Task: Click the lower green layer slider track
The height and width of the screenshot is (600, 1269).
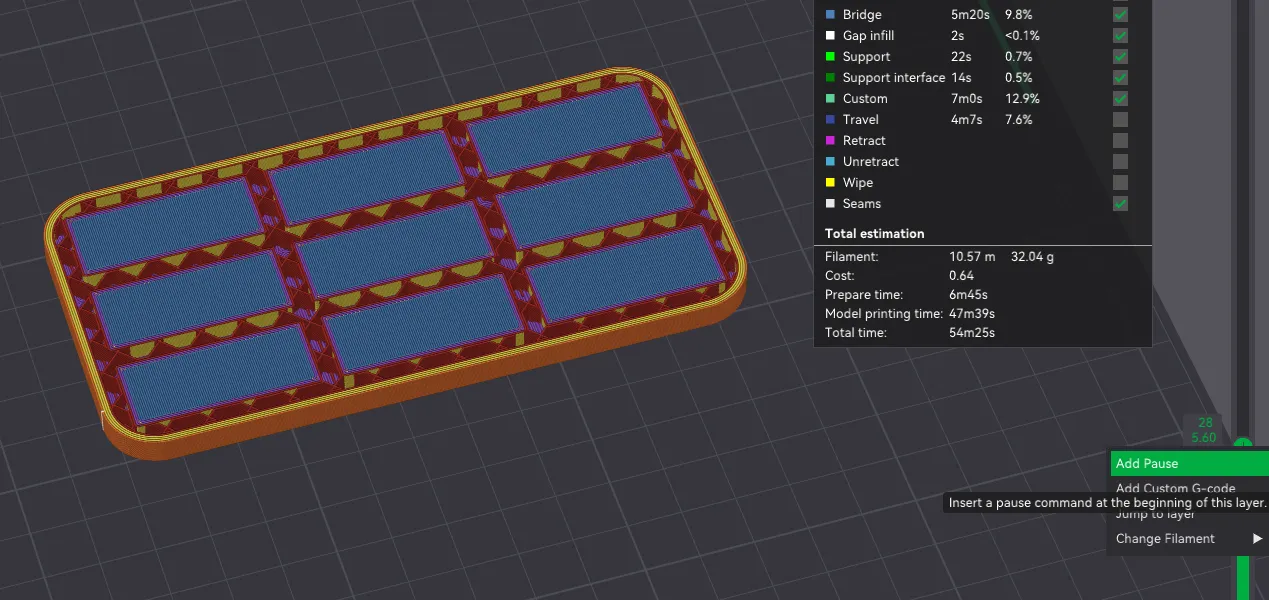Action: coord(1243,578)
